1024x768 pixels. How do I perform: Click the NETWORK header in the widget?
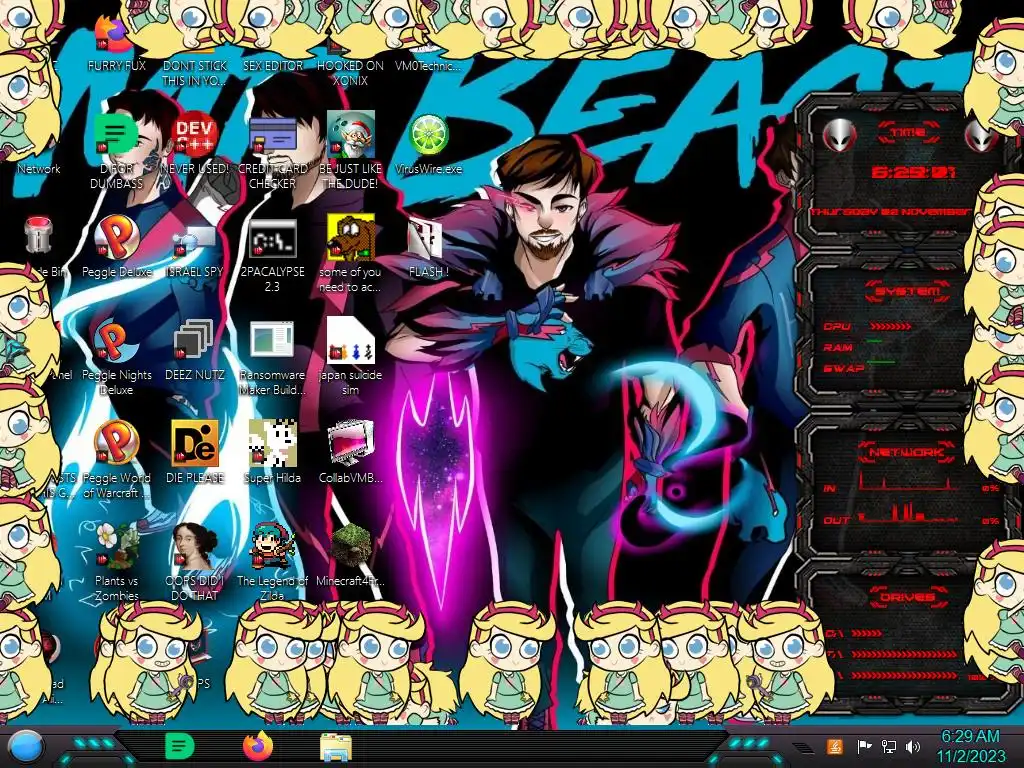[906, 451]
